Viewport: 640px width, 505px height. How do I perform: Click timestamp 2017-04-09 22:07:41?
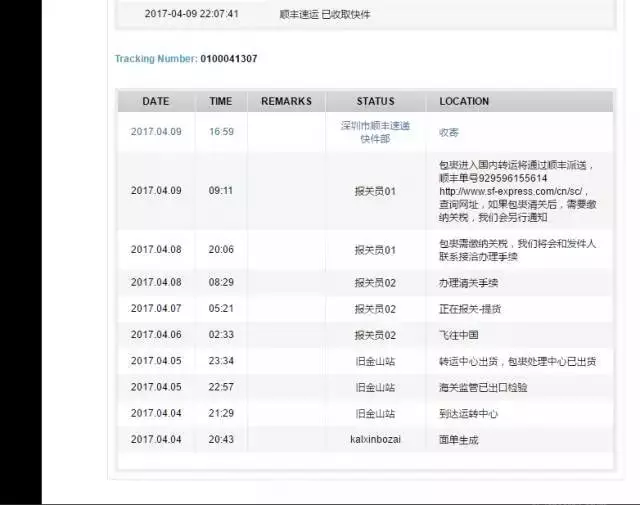[x=191, y=14]
